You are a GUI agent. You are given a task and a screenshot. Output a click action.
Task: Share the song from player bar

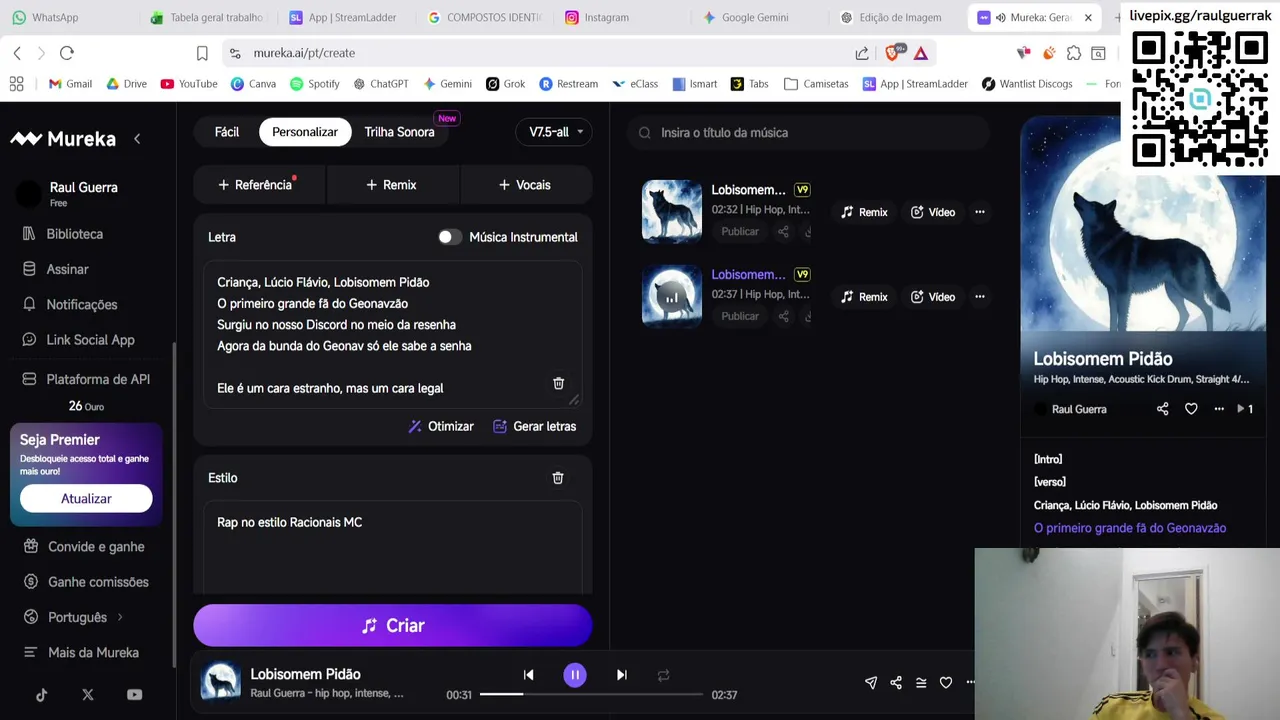pos(896,683)
